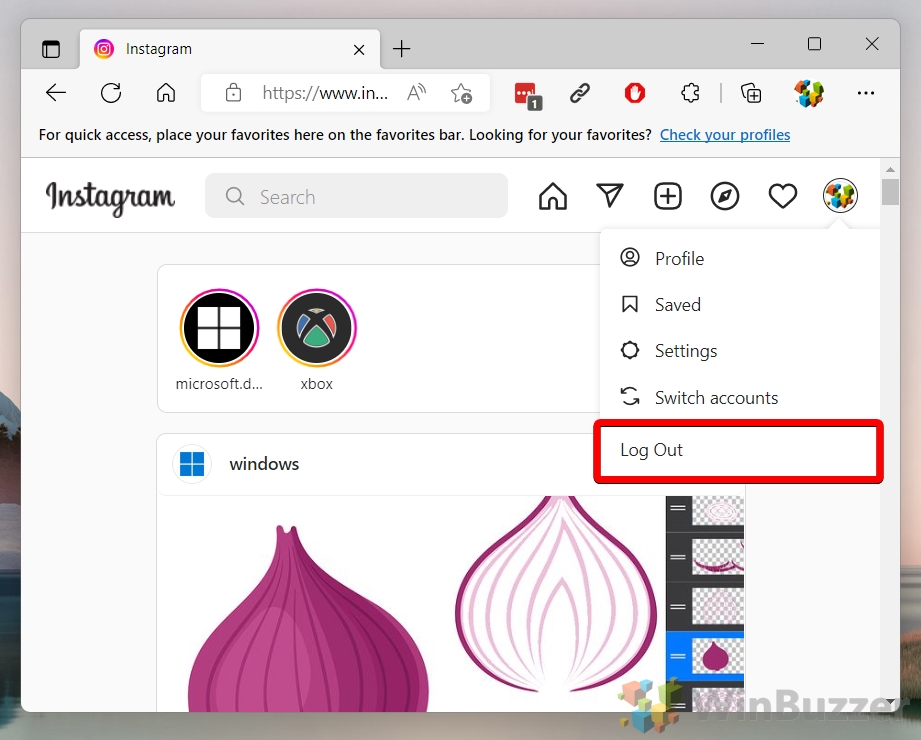Open Instagram direct messages paper plane icon

pos(610,196)
